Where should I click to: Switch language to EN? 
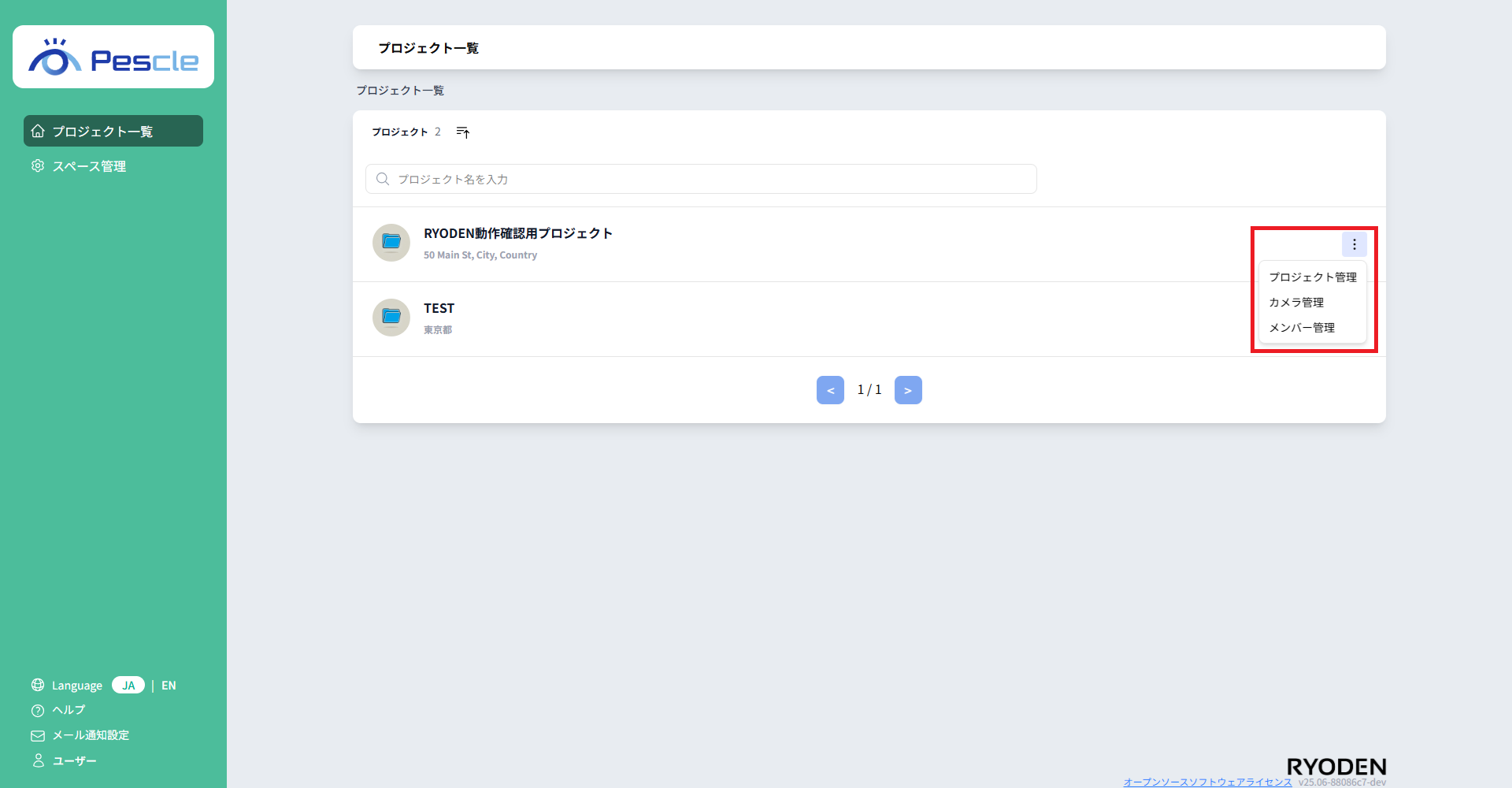click(x=169, y=686)
